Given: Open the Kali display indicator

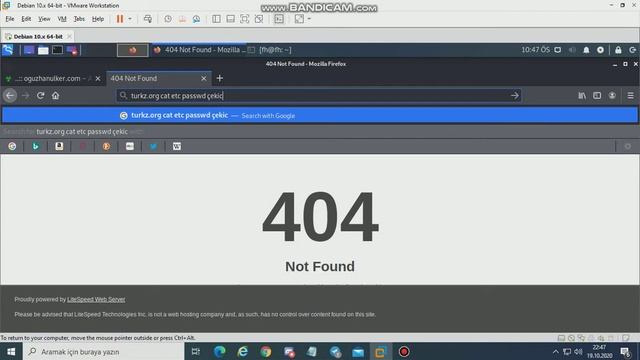Looking at the screenshot, I should (x=558, y=50).
